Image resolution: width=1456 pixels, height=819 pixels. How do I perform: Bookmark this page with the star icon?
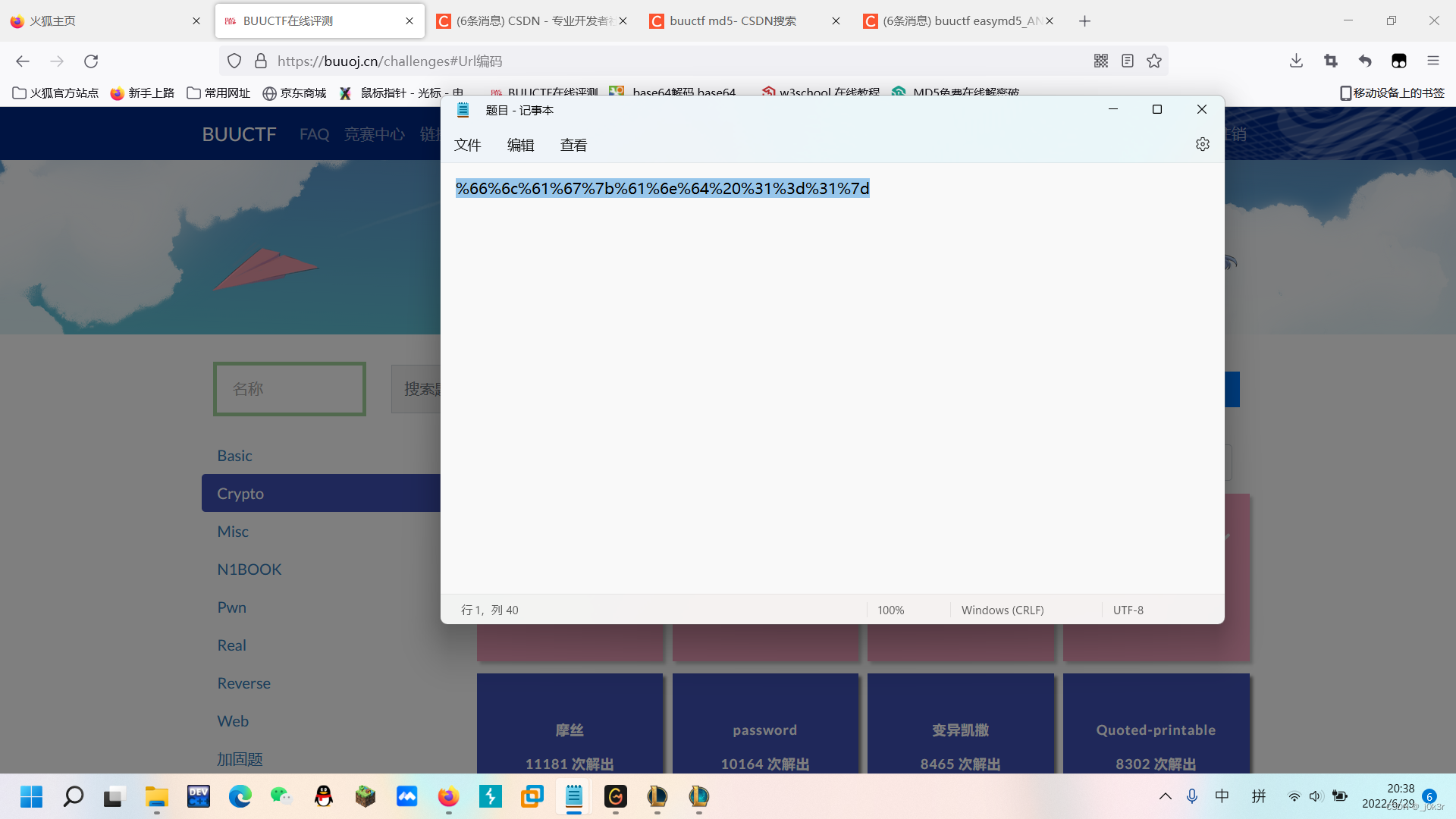tap(1154, 61)
